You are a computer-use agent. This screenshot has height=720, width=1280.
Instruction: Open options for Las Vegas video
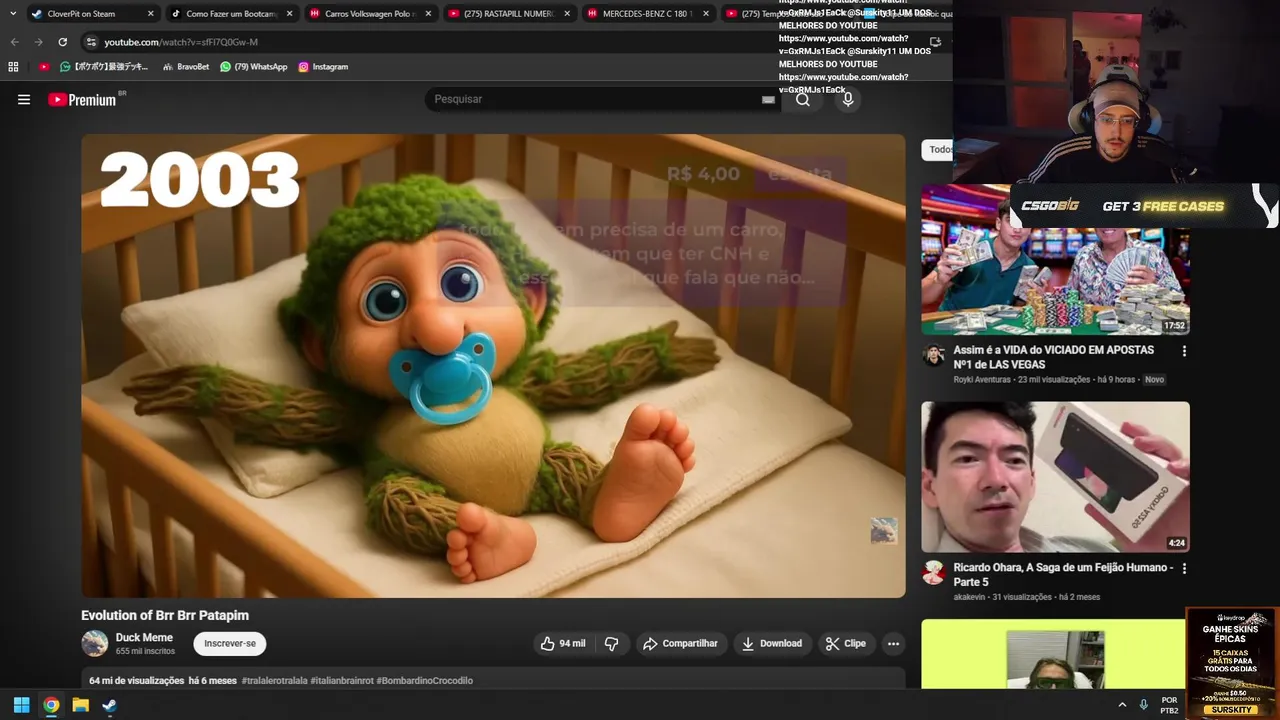[x=1184, y=351]
